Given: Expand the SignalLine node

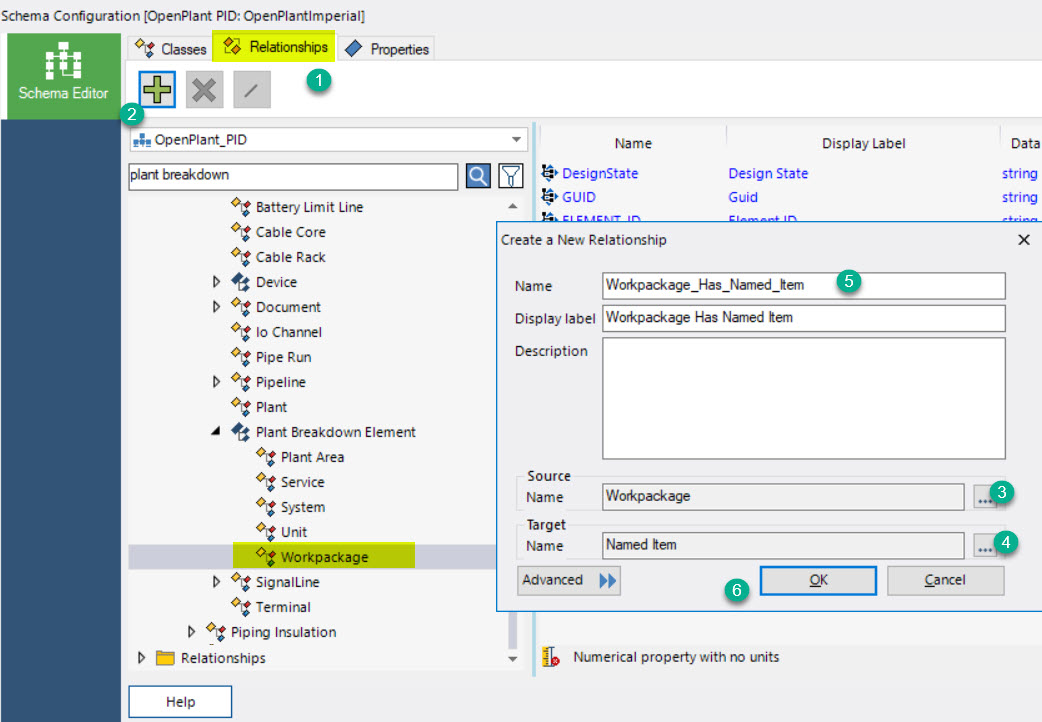Looking at the screenshot, I should (x=216, y=582).
